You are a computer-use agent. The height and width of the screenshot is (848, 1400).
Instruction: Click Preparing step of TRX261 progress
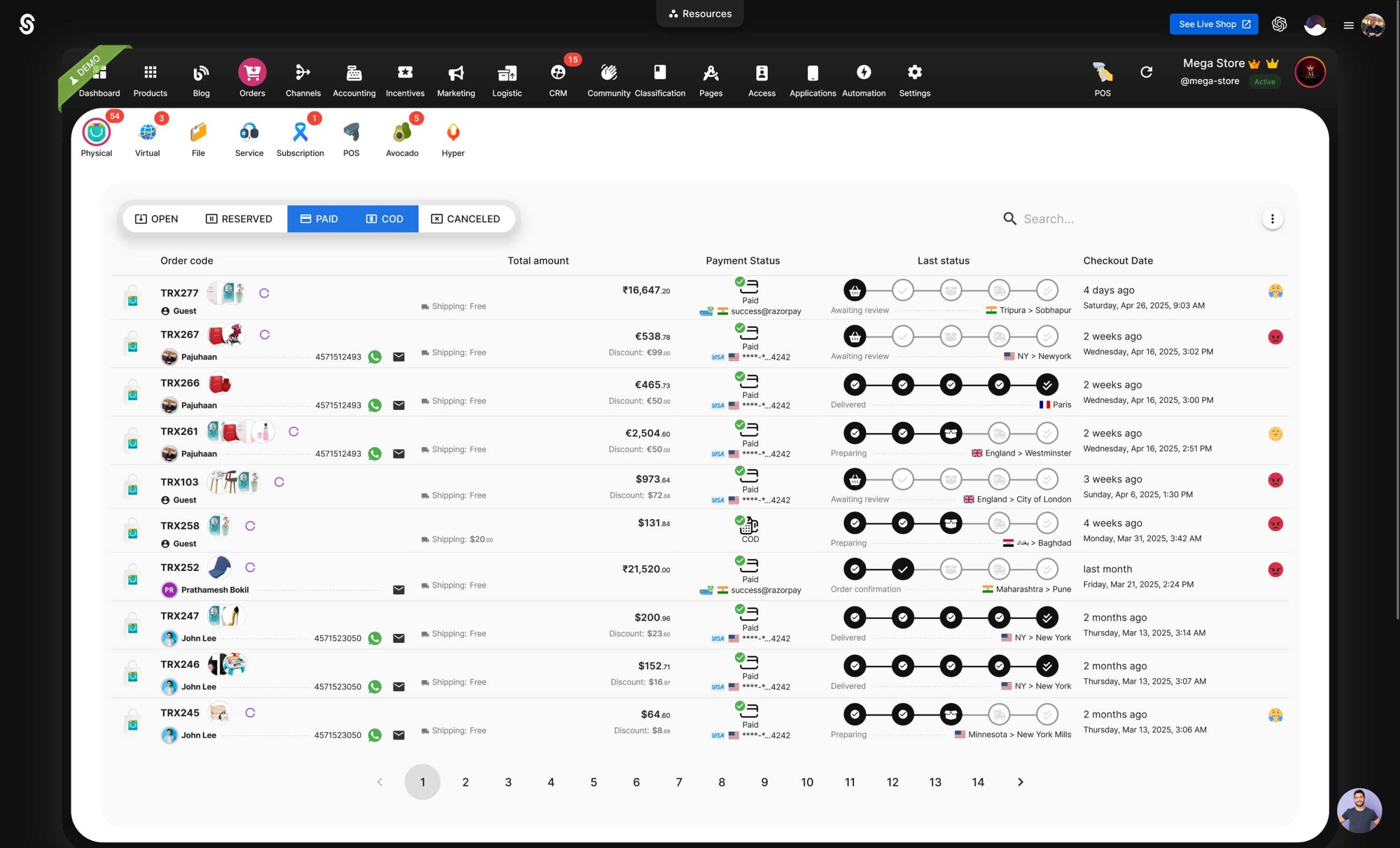coord(951,433)
